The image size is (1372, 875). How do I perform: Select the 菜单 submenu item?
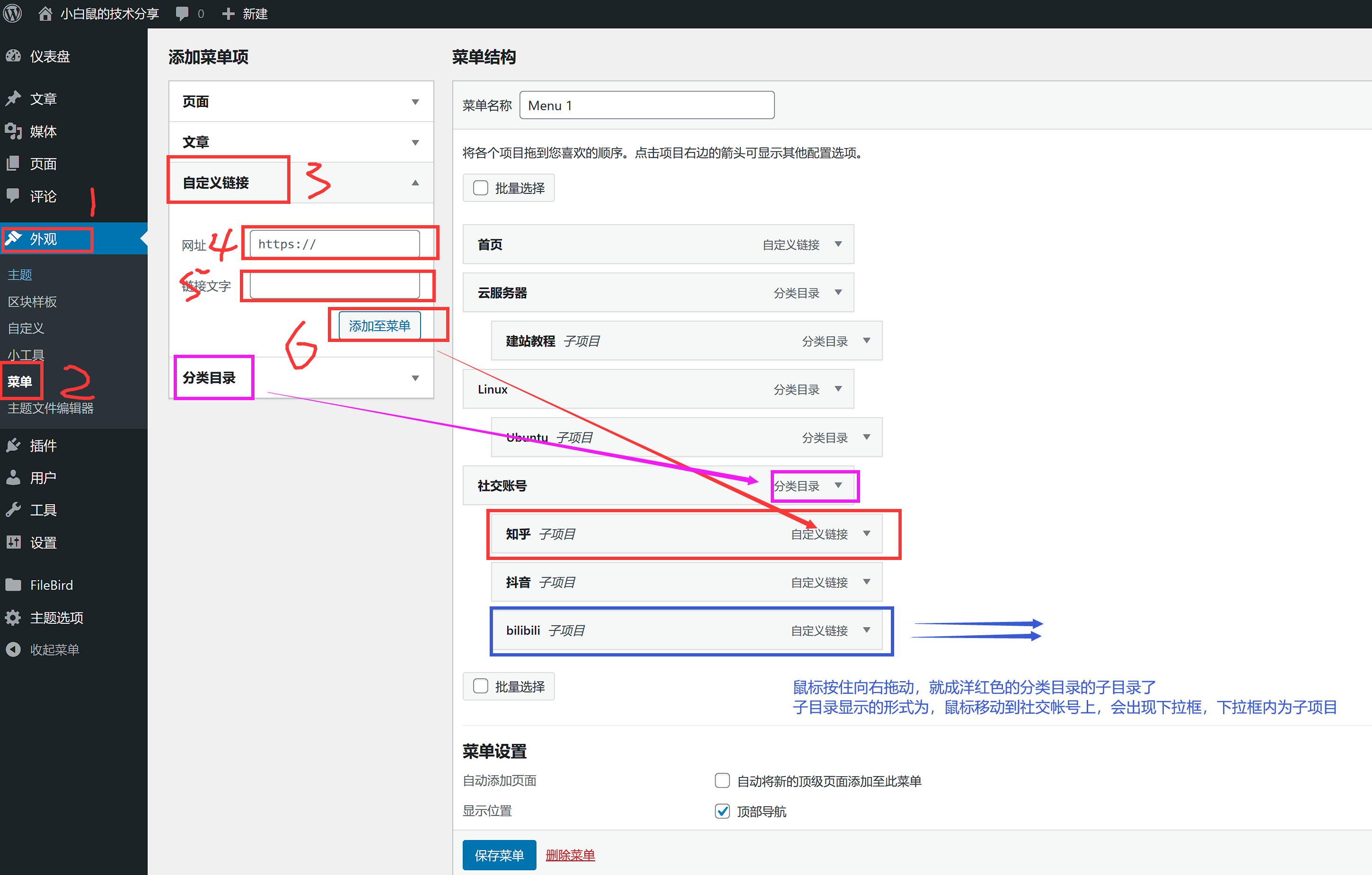20,381
